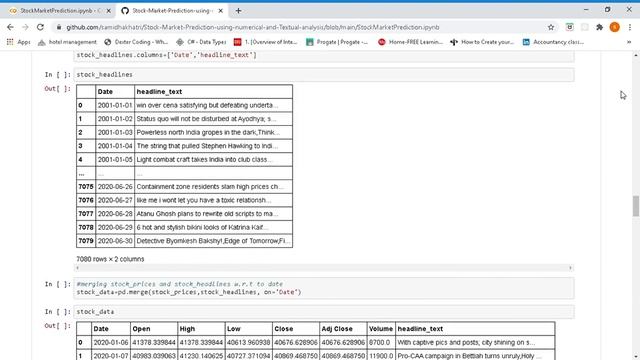Bookmark this page with the star icon
The width and height of the screenshot is (640, 360).
pyautogui.click(x=551, y=27)
